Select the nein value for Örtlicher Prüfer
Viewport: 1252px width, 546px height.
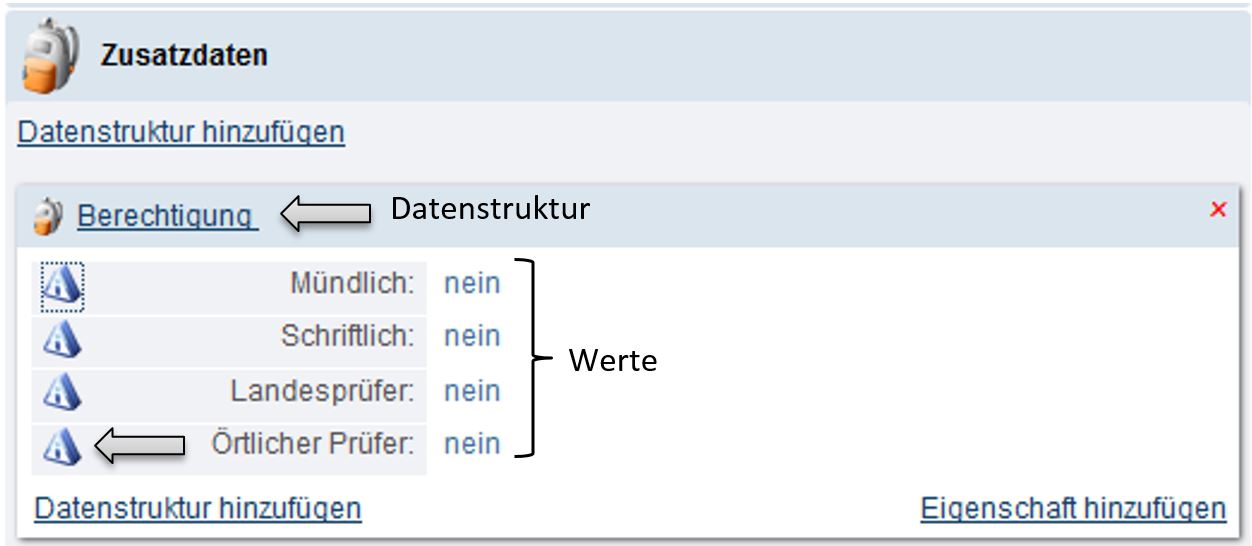click(x=472, y=444)
